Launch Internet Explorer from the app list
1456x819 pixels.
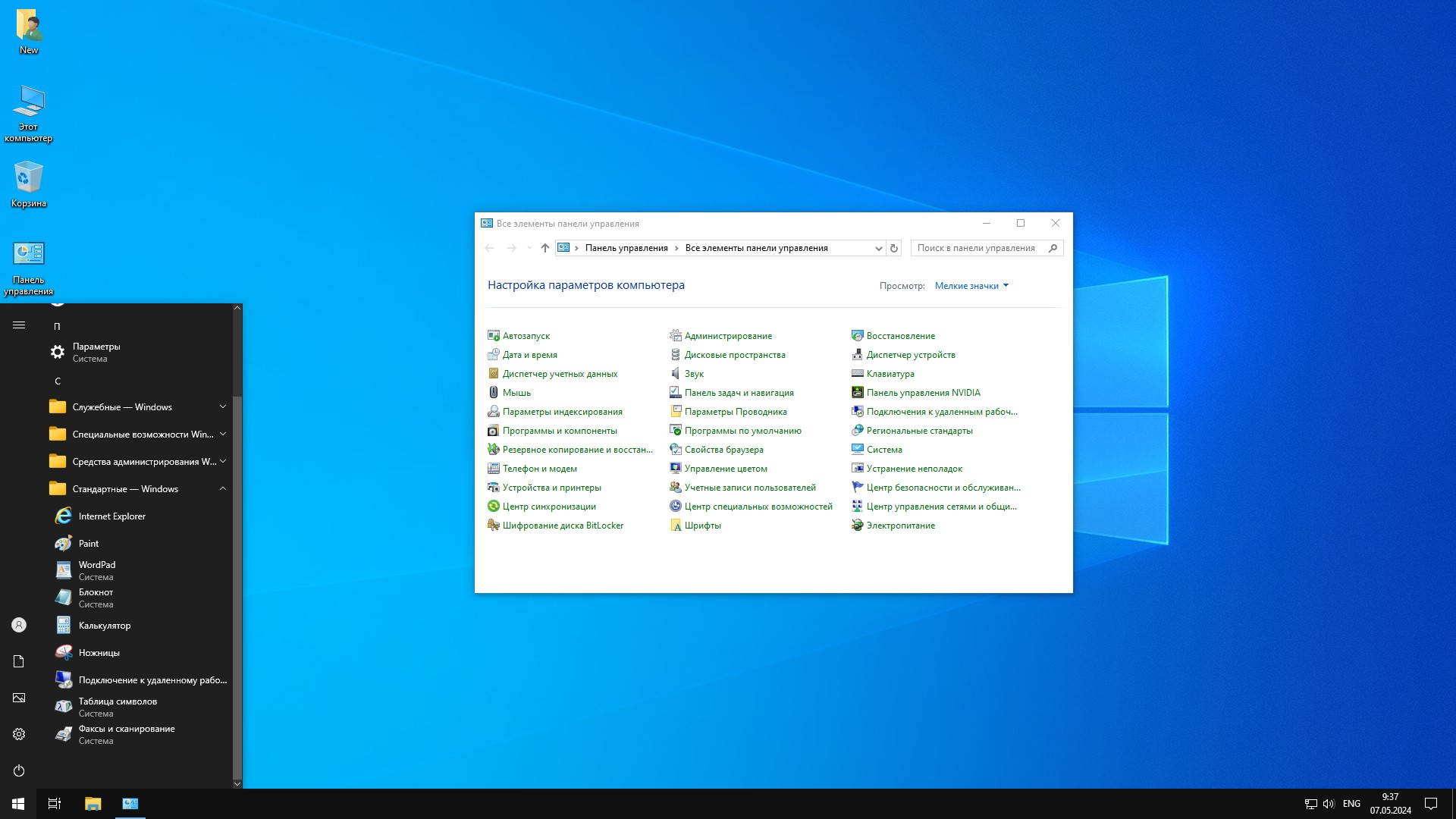coord(111,516)
